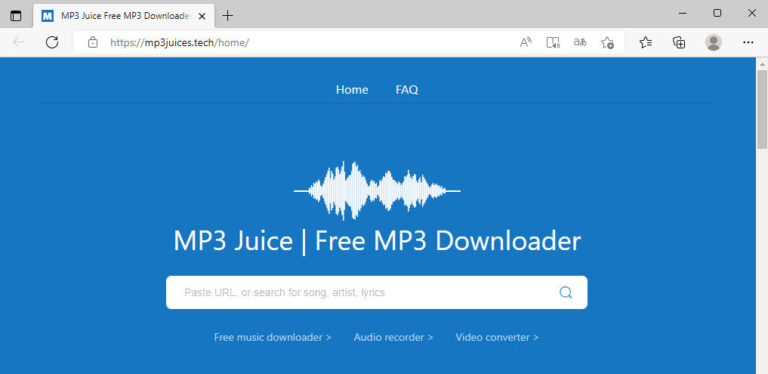Open the Video converter link
The width and height of the screenshot is (768, 374).
pos(497,337)
